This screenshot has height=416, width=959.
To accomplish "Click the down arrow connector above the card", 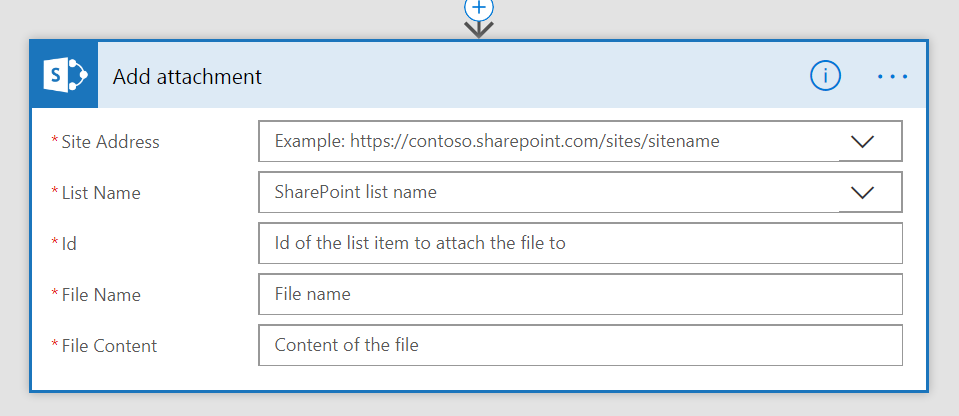I will pyautogui.click(x=479, y=29).
